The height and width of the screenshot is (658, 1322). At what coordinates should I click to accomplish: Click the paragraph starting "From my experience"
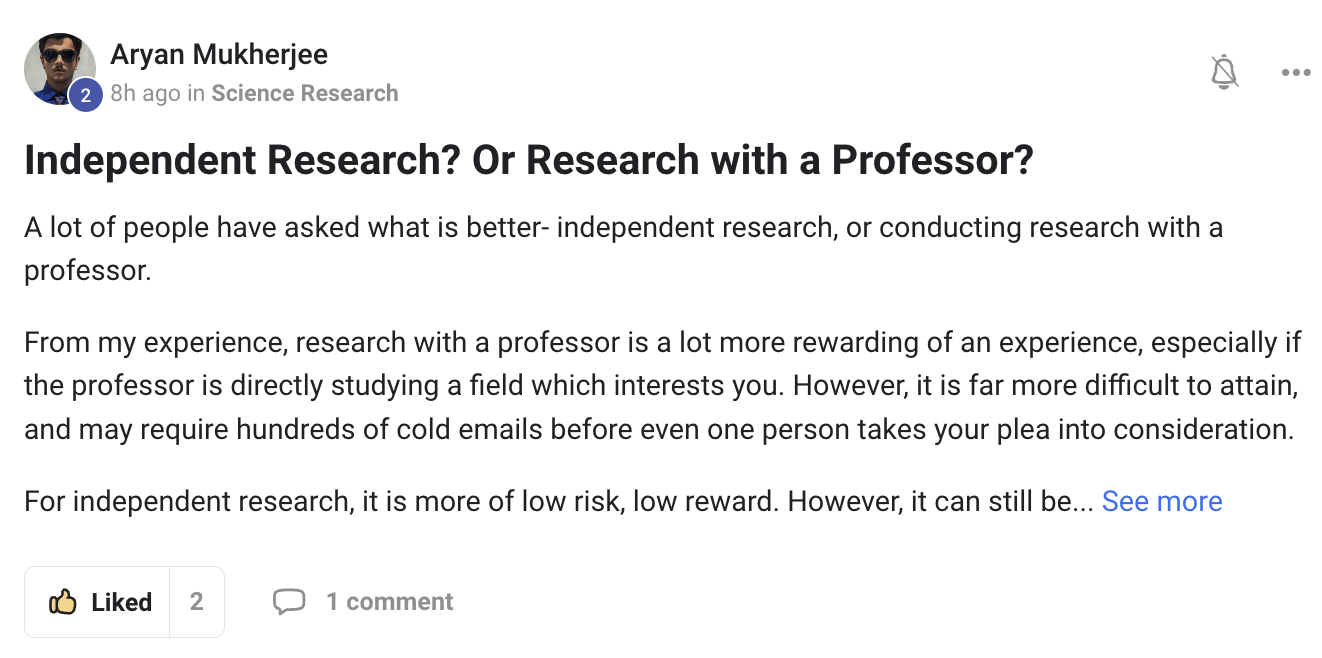pos(662,386)
